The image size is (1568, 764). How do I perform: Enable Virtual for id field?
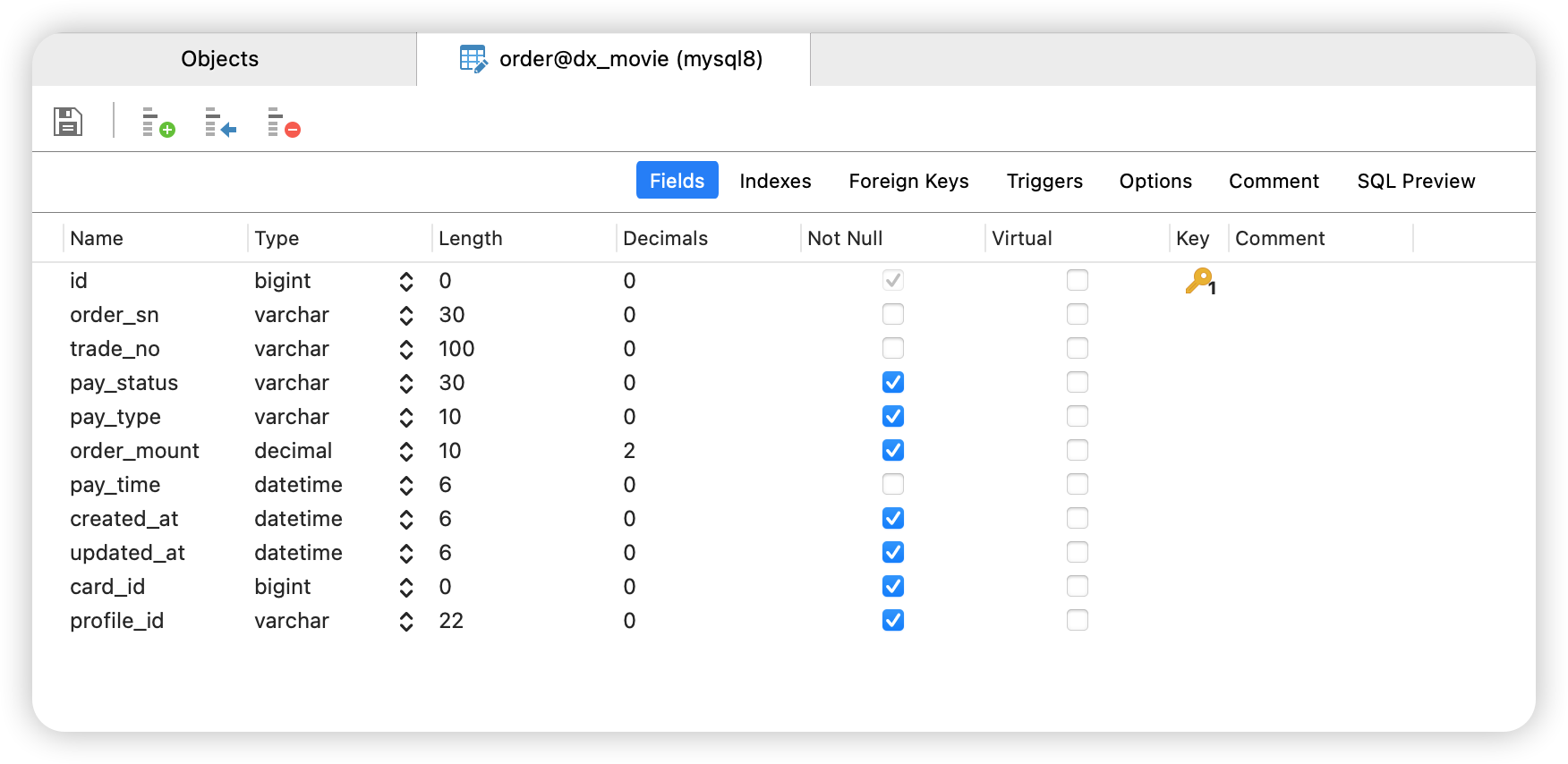[x=1078, y=280]
